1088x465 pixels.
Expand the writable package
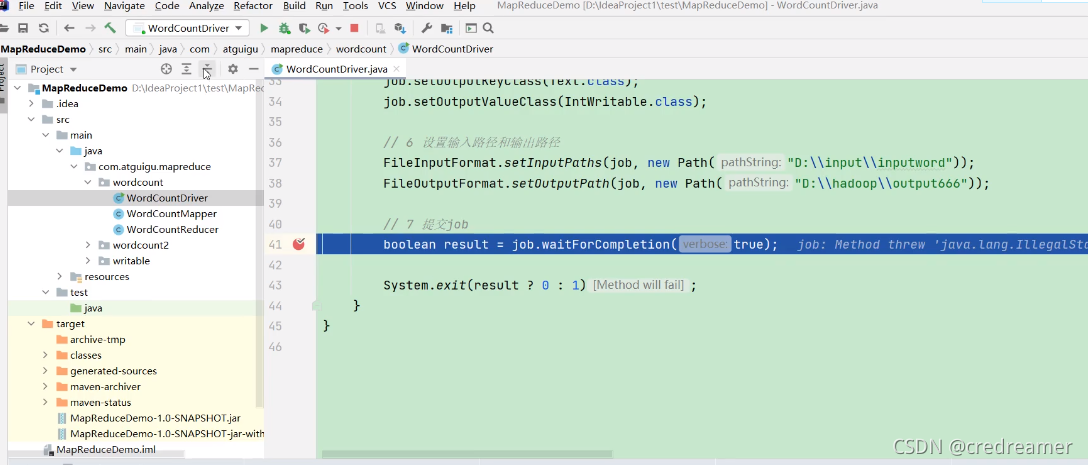click(x=88, y=261)
